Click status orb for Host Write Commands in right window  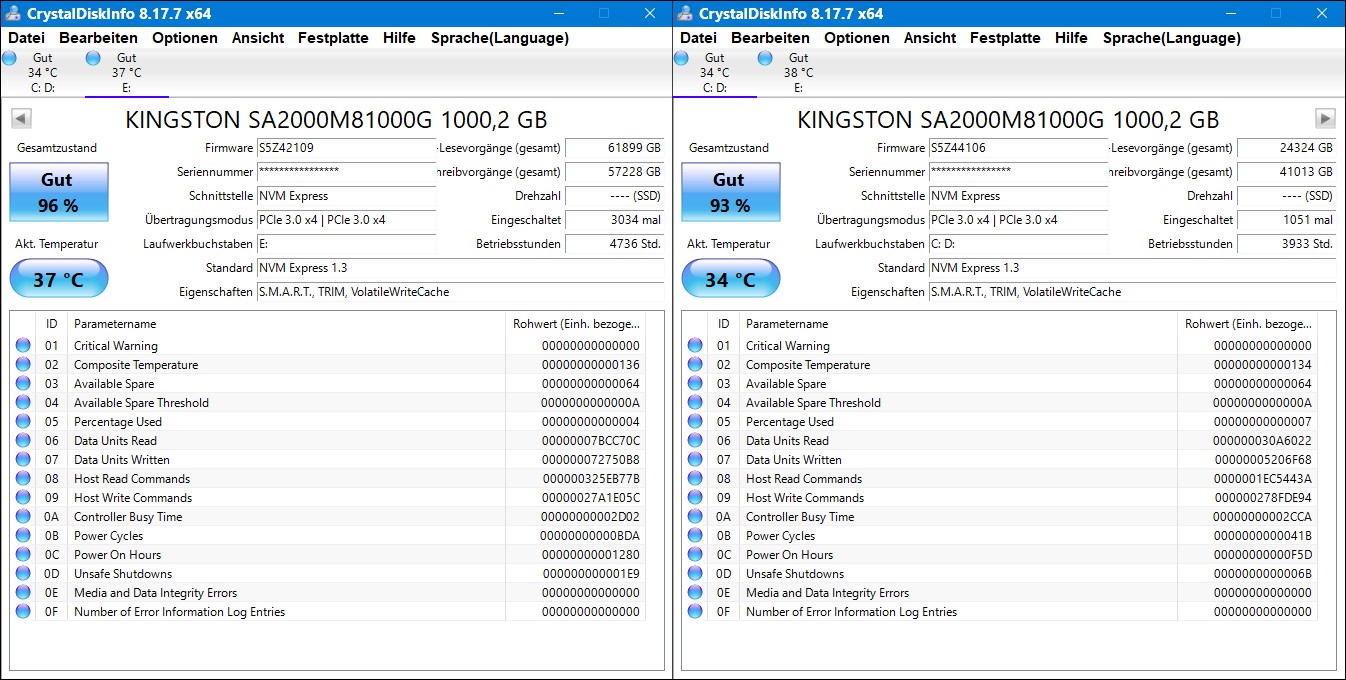pos(695,498)
